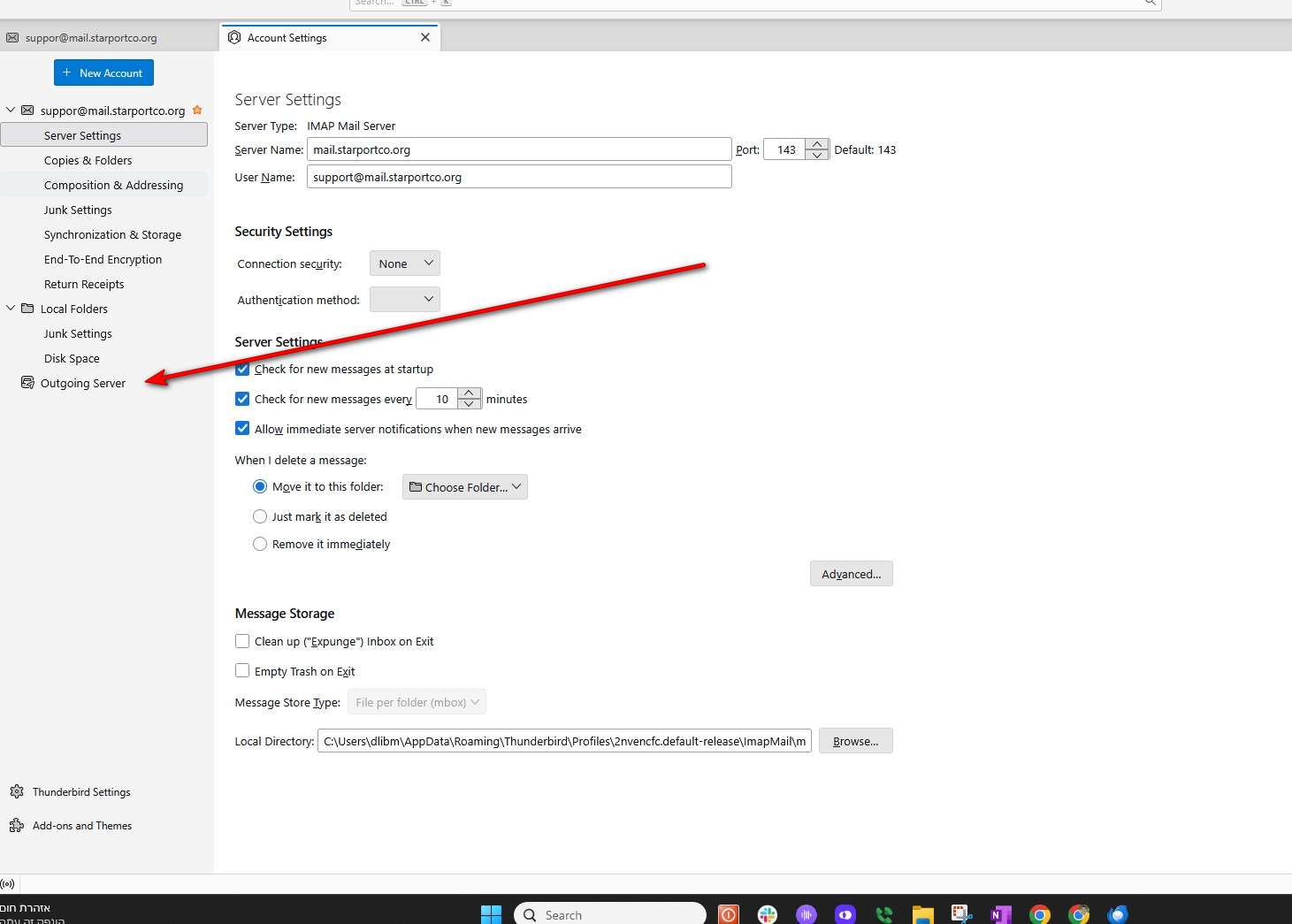This screenshot has height=924, width=1292.
Task: Open Composition & Addressing settings
Action: coord(113,185)
